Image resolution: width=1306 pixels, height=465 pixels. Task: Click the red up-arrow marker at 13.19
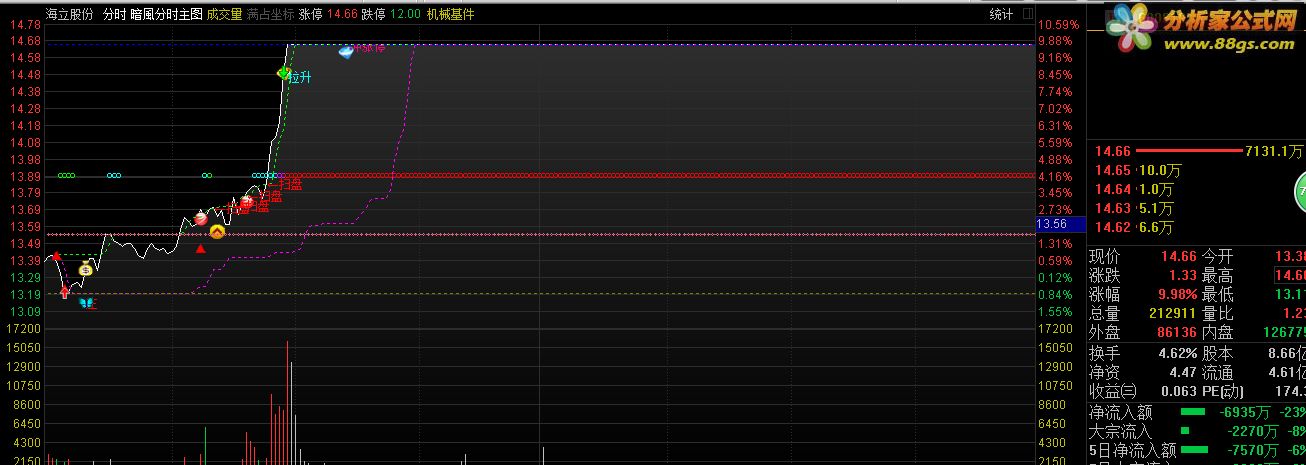click(x=65, y=292)
